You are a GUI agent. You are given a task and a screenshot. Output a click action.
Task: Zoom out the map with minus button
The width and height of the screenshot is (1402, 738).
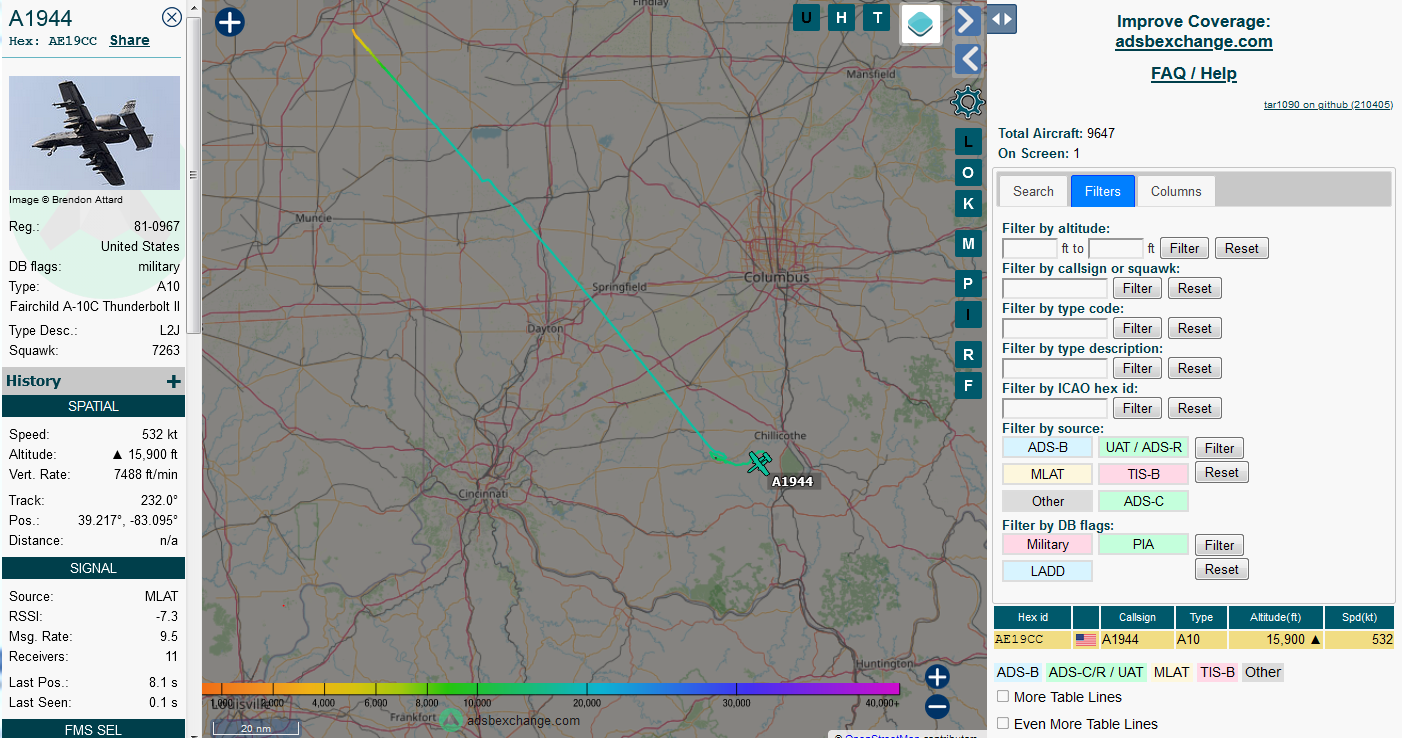pyautogui.click(x=937, y=707)
